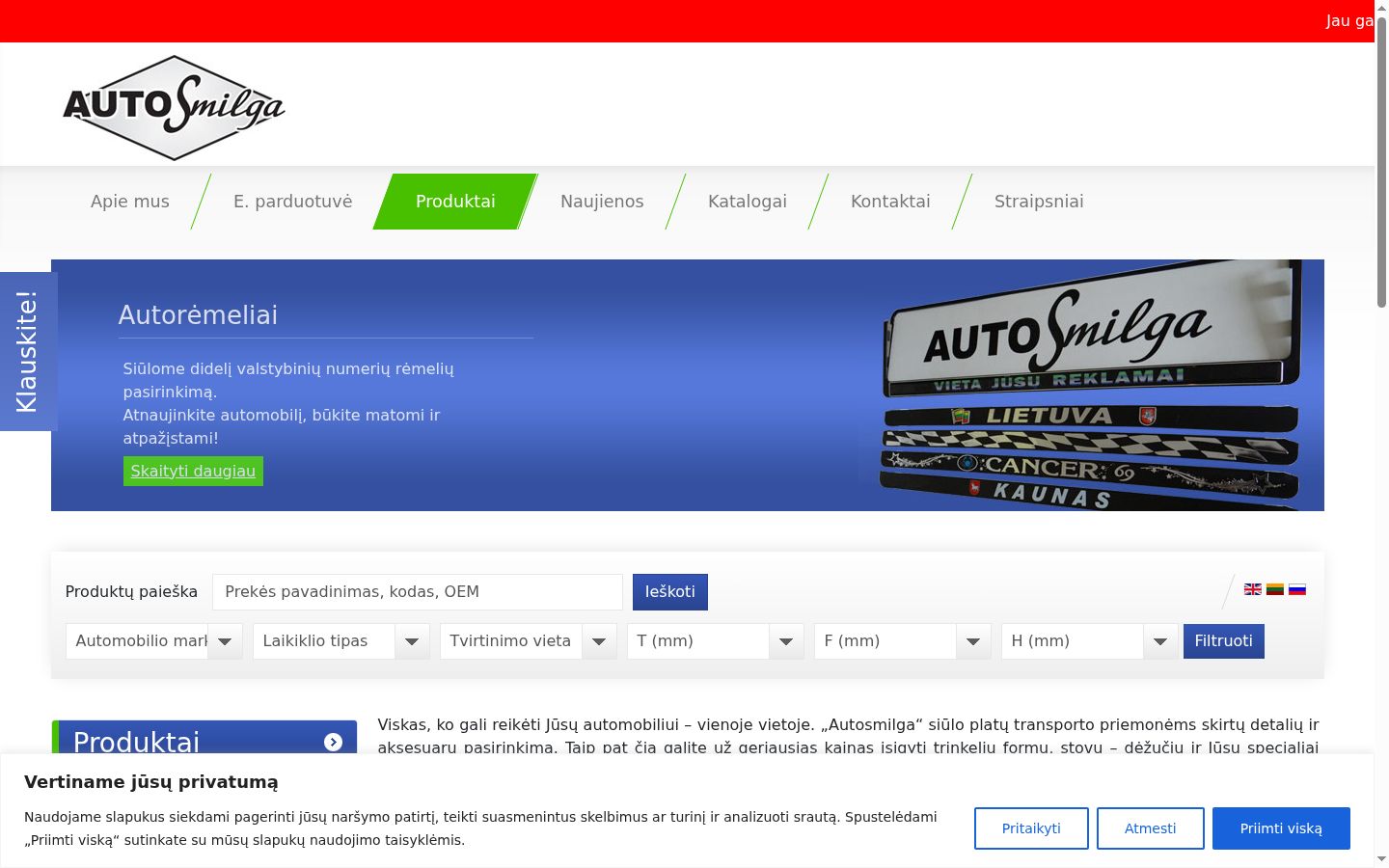Viewport: 1389px width, 868px height.
Task: Open the Naujienos menu item
Action: (602, 202)
